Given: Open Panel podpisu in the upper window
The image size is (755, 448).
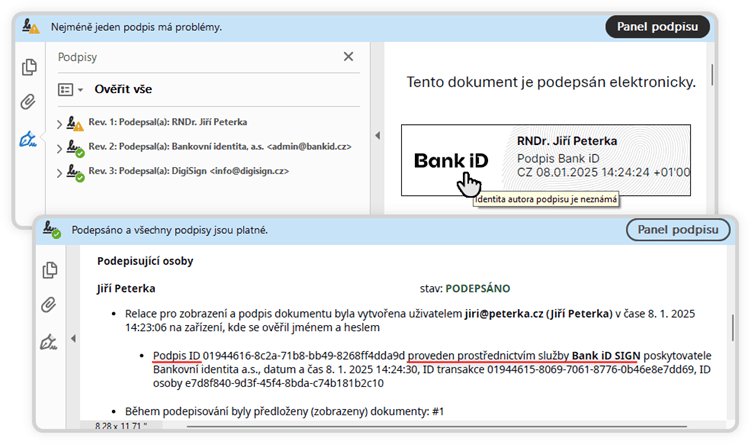Looking at the screenshot, I should (657, 27).
